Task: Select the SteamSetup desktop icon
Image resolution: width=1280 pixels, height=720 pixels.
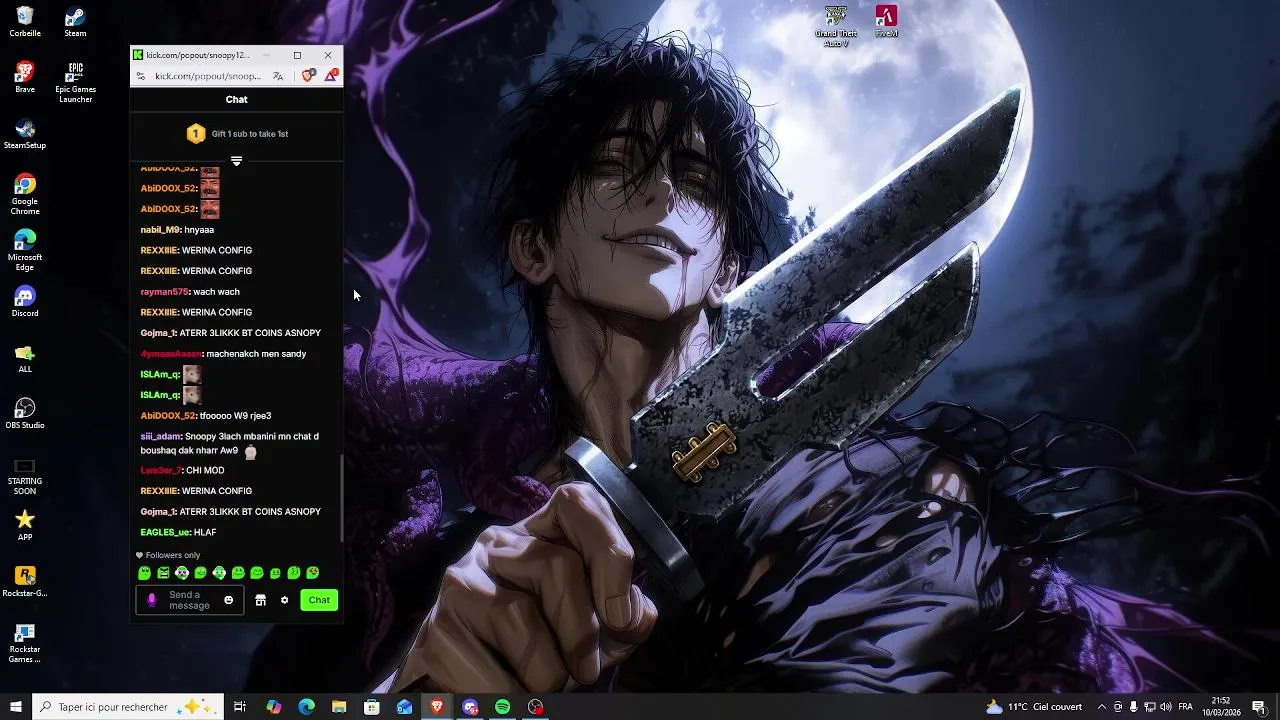Action: (25, 133)
